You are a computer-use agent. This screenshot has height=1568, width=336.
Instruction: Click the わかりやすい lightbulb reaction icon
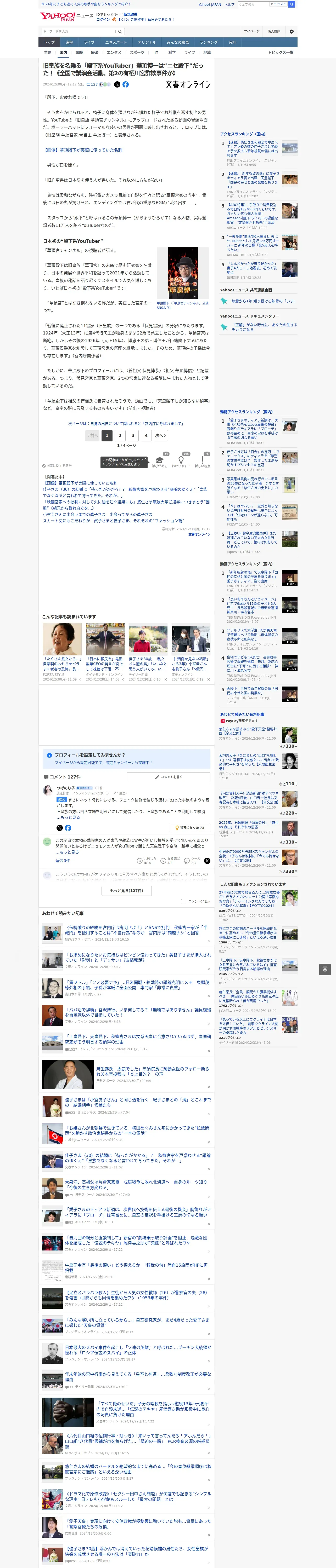[x=181, y=460]
